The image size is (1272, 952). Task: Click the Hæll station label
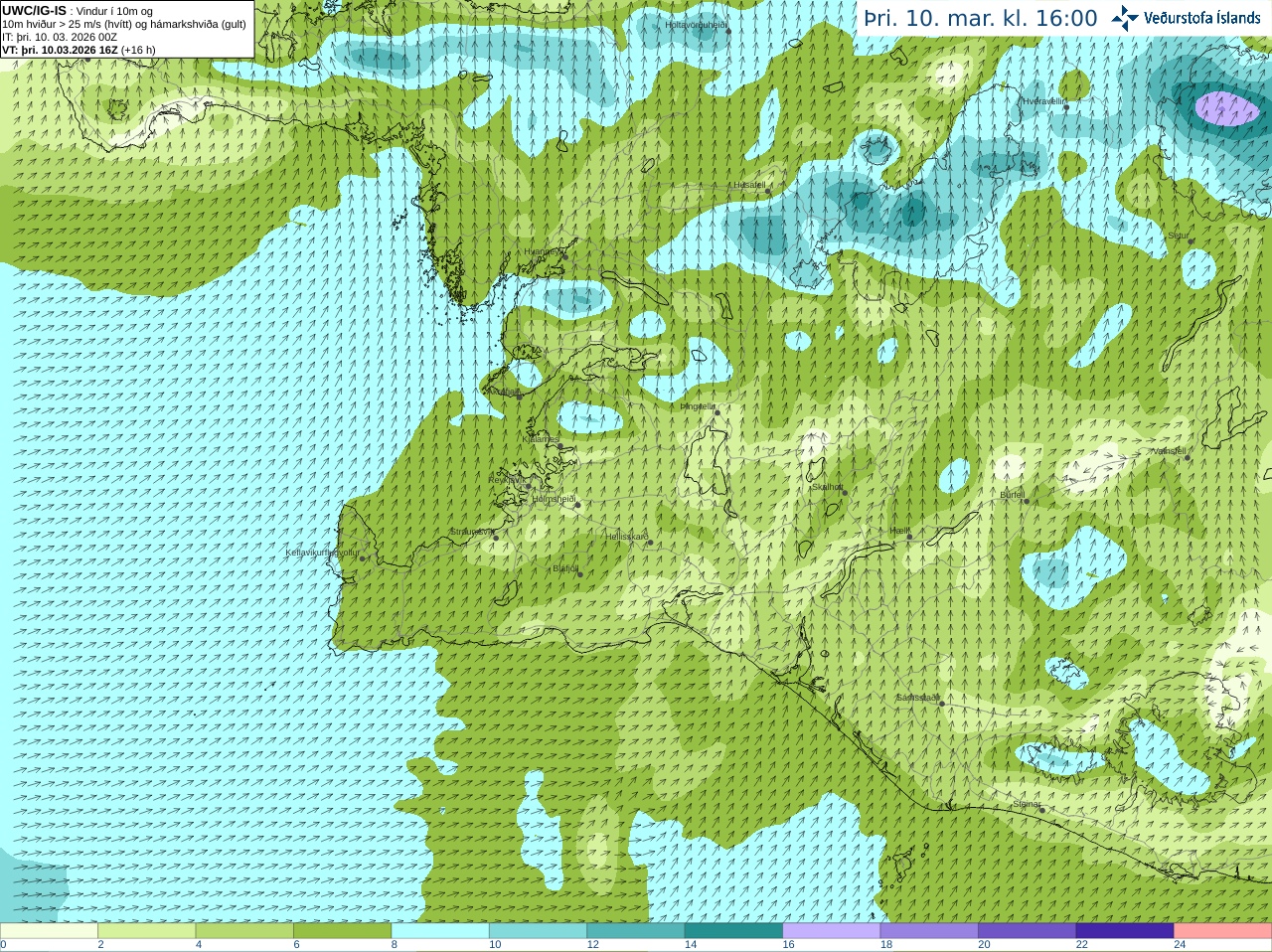(x=899, y=532)
